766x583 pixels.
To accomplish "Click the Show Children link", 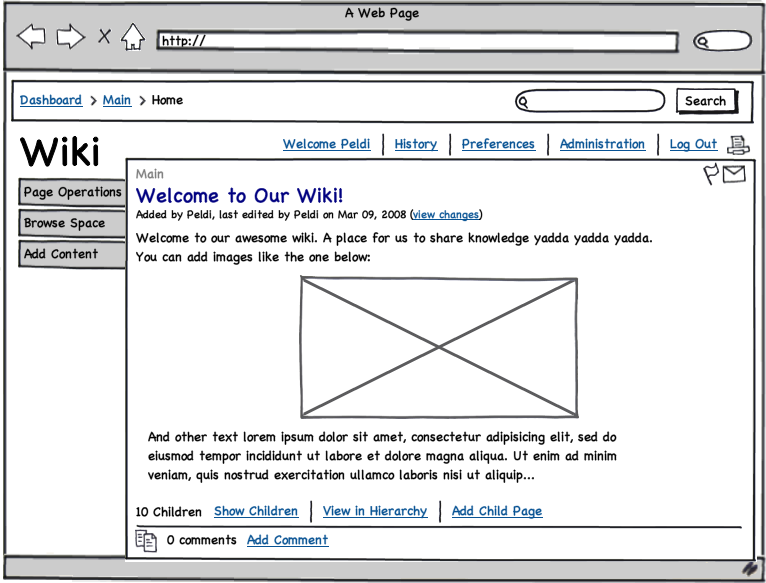I will (x=256, y=511).
